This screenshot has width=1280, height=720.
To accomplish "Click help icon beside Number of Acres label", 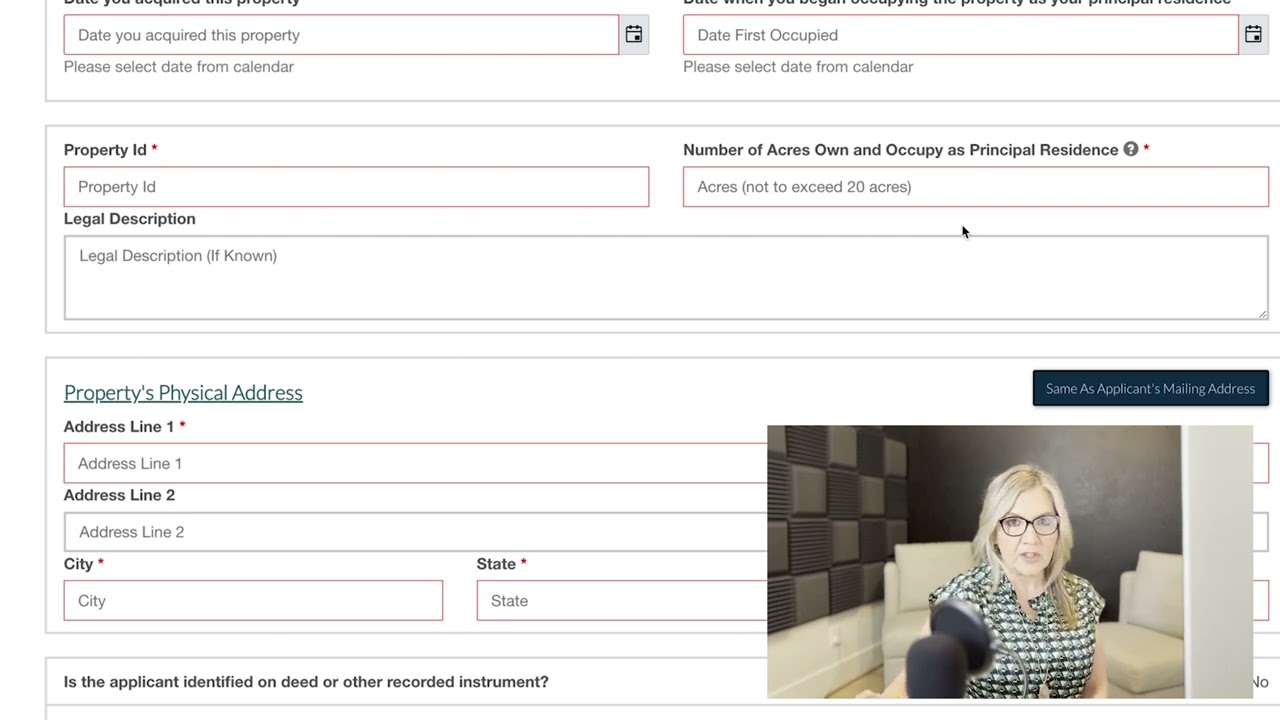I will pos(1131,149).
